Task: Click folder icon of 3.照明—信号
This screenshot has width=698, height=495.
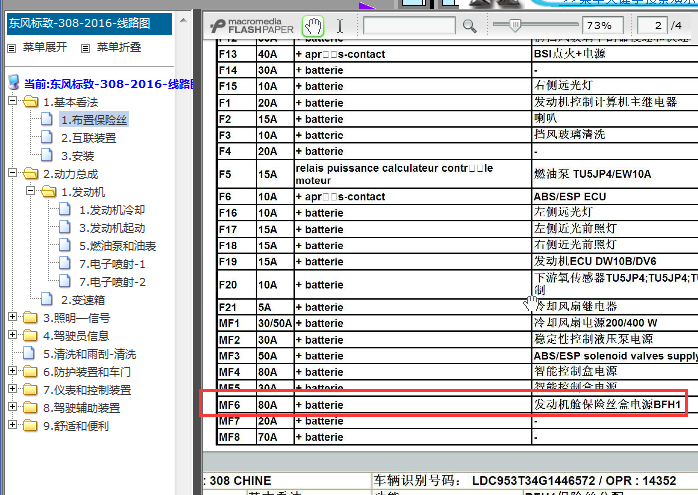Action: (30, 317)
